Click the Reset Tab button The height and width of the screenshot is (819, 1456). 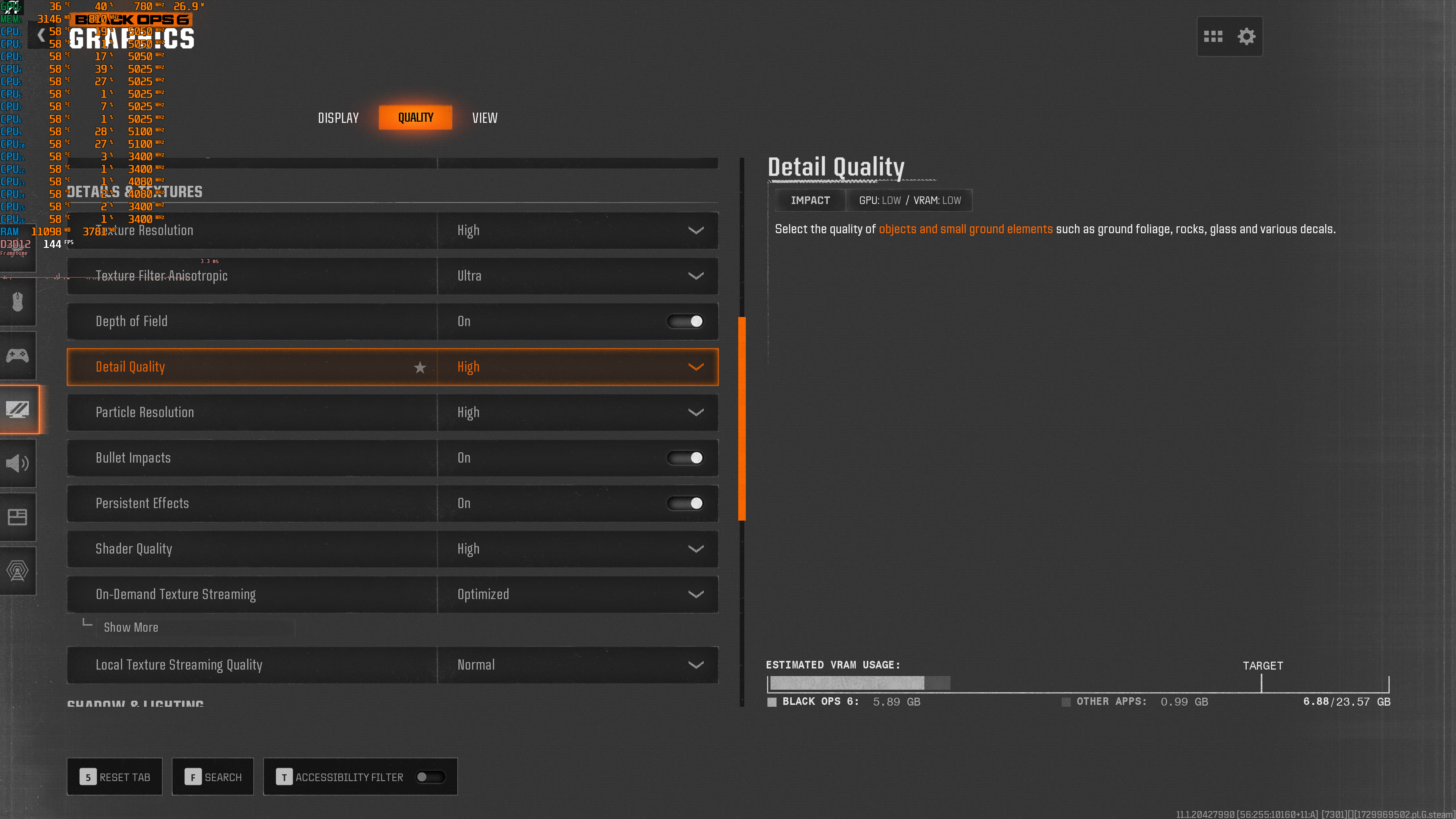pos(115,777)
